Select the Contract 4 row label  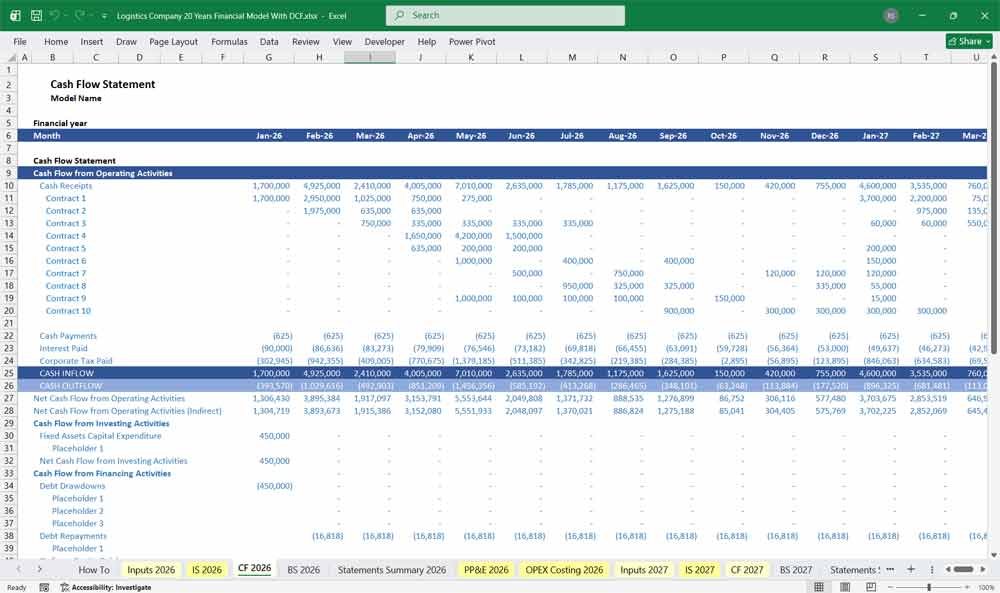point(66,236)
